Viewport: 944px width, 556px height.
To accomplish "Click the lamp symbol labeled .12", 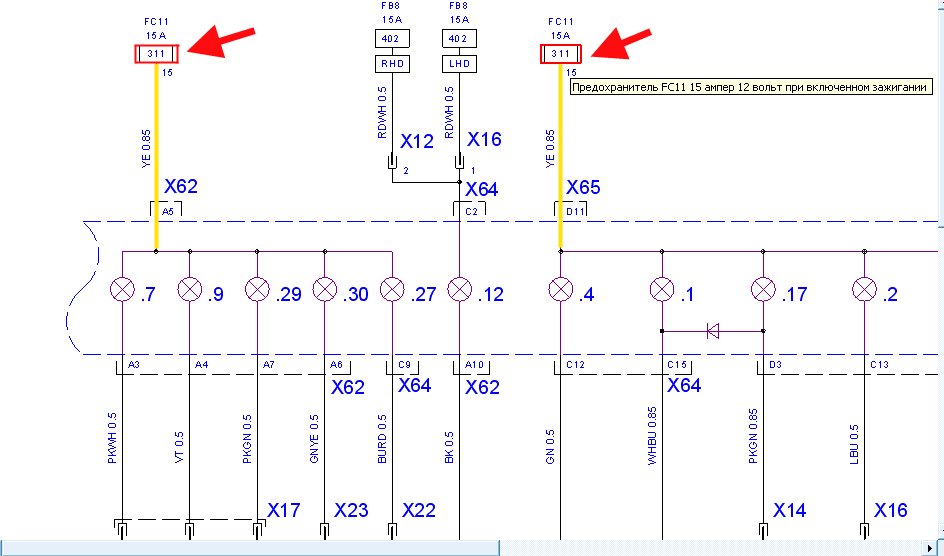I will pos(460,290).
